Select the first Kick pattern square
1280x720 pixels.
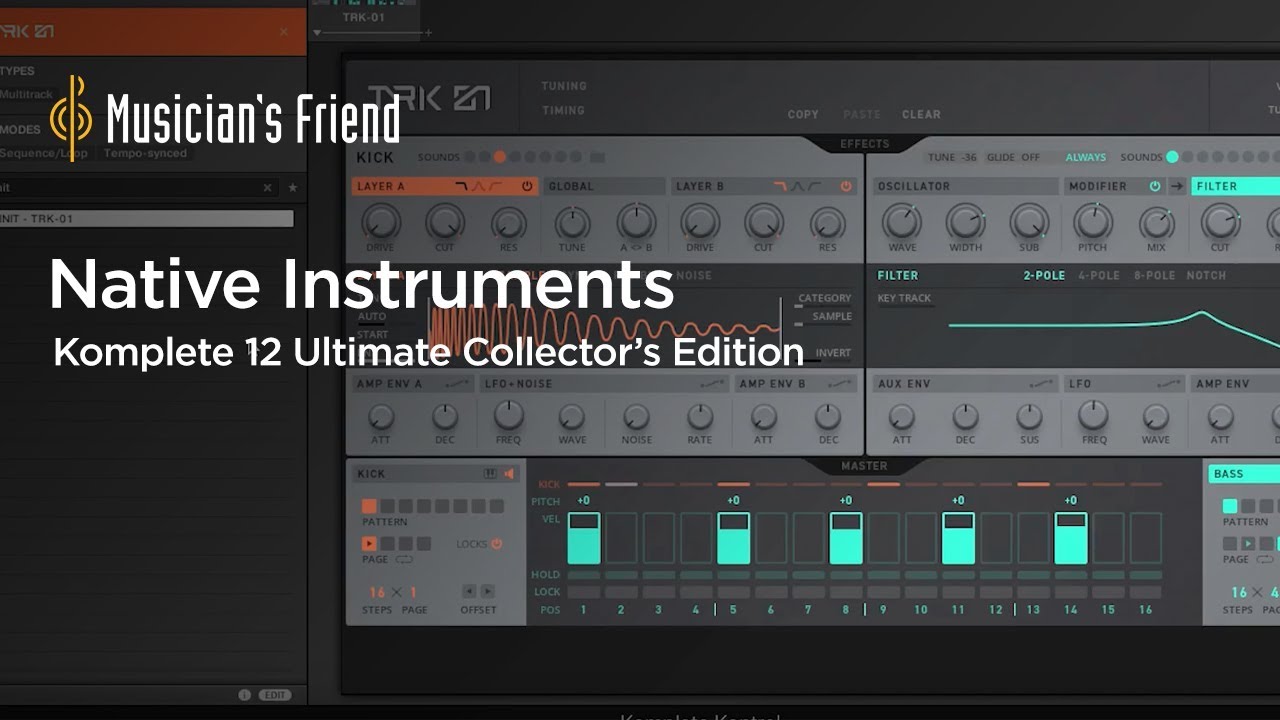(369, 507)
